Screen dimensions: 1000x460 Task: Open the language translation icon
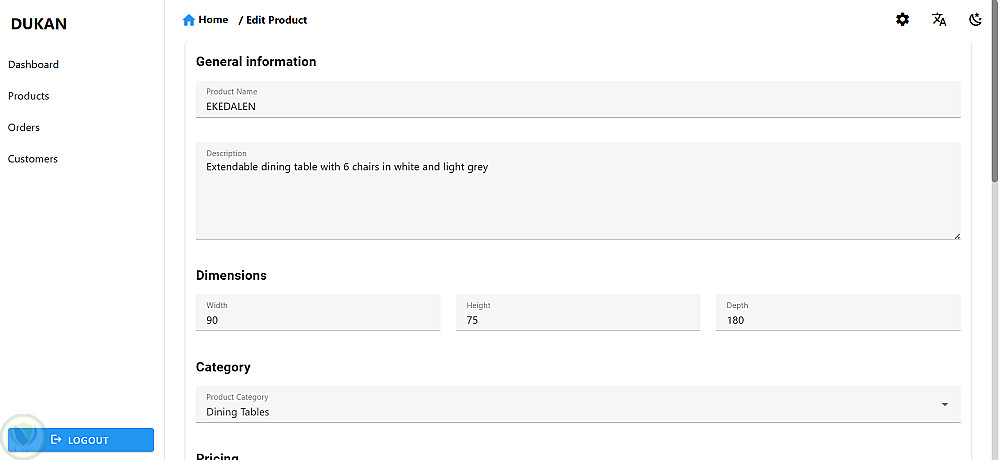(939, 19)
